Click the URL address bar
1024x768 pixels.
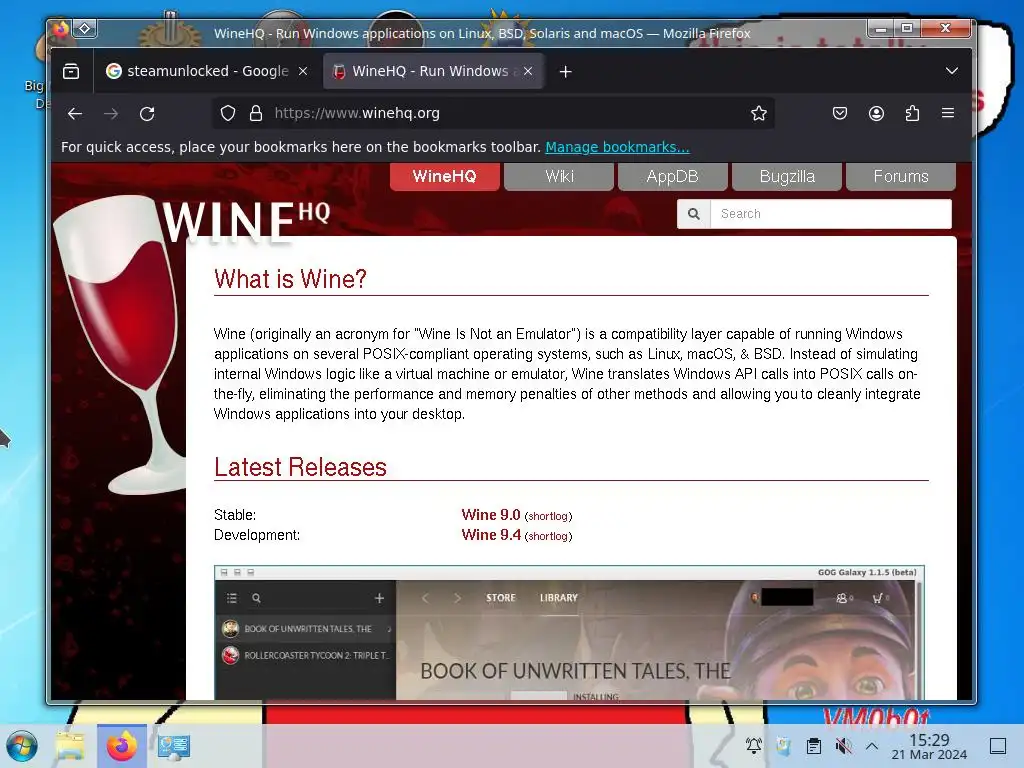(493, 113)
